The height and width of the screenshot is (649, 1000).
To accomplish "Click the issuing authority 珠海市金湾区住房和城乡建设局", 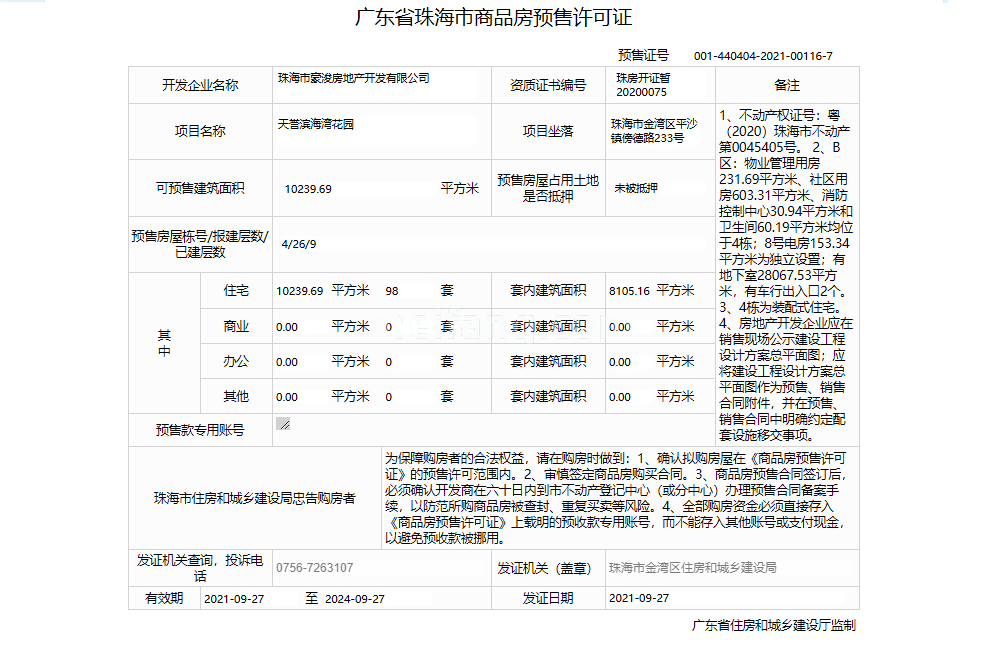I will coord(692,568).
